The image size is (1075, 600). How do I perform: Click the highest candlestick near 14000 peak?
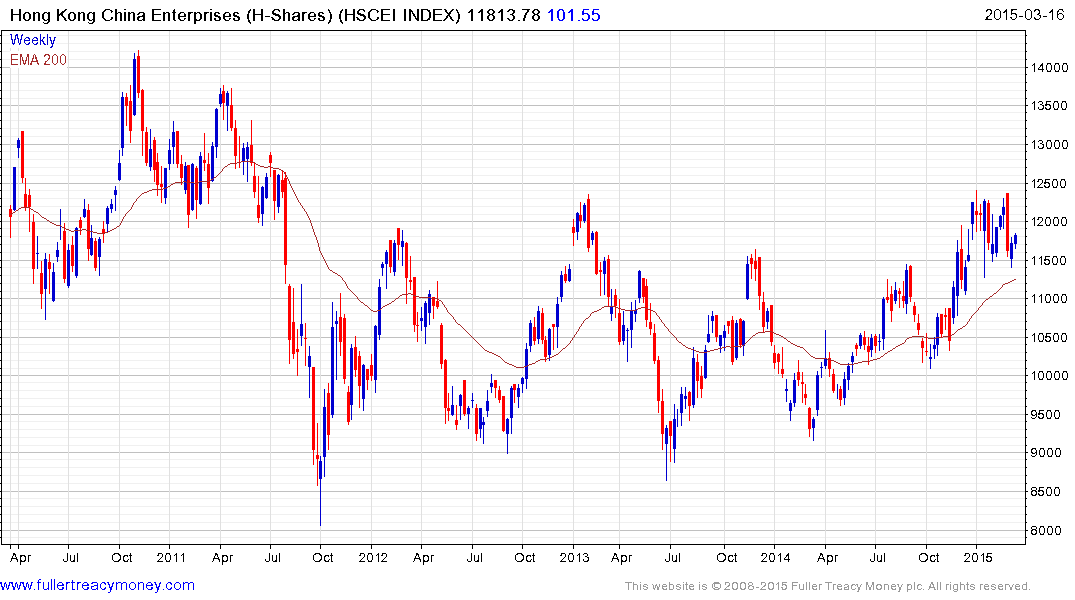point(138,75)
